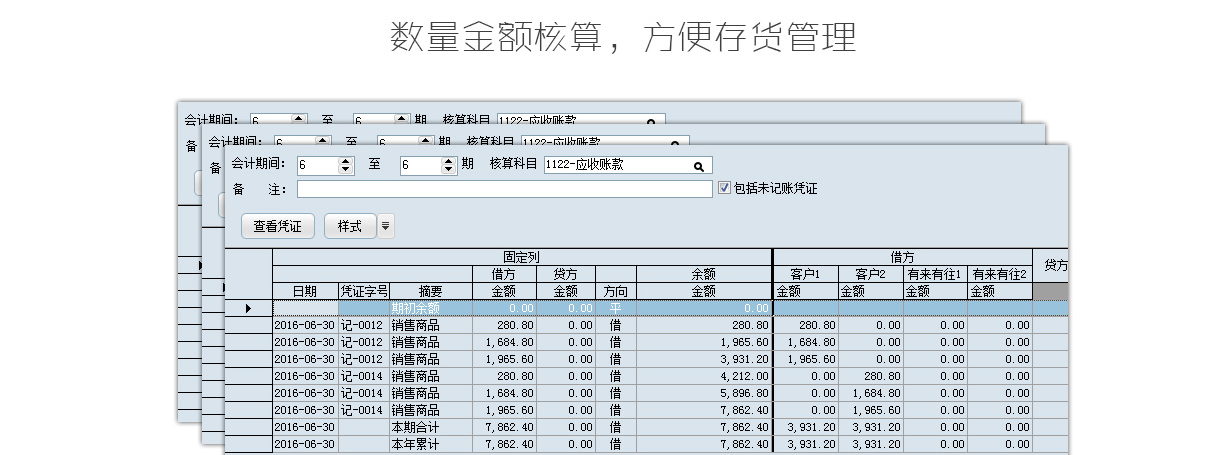Screen dimensions: 1221x455
Task: Click the 客户2 column header
Action: coord(871,274)
